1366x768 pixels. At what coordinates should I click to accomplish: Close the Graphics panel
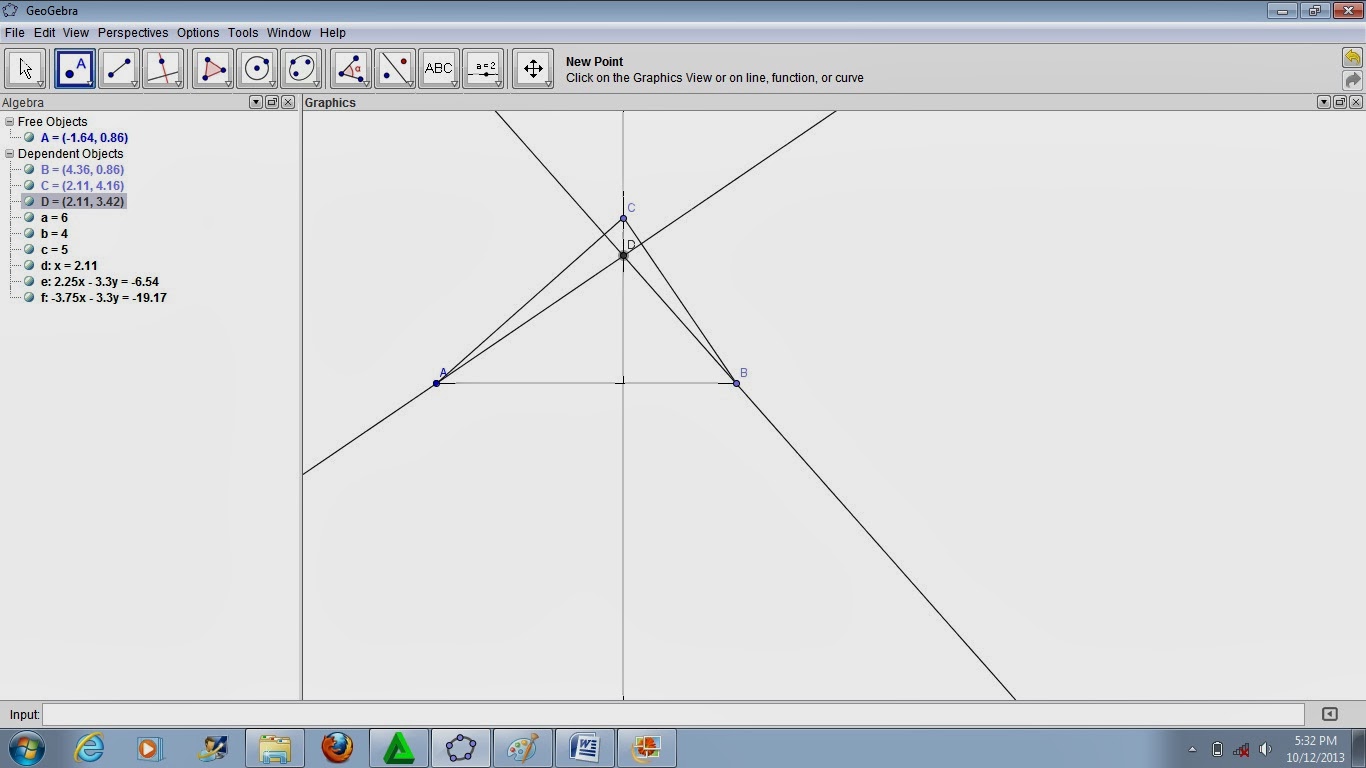[x=1356, y=102]
